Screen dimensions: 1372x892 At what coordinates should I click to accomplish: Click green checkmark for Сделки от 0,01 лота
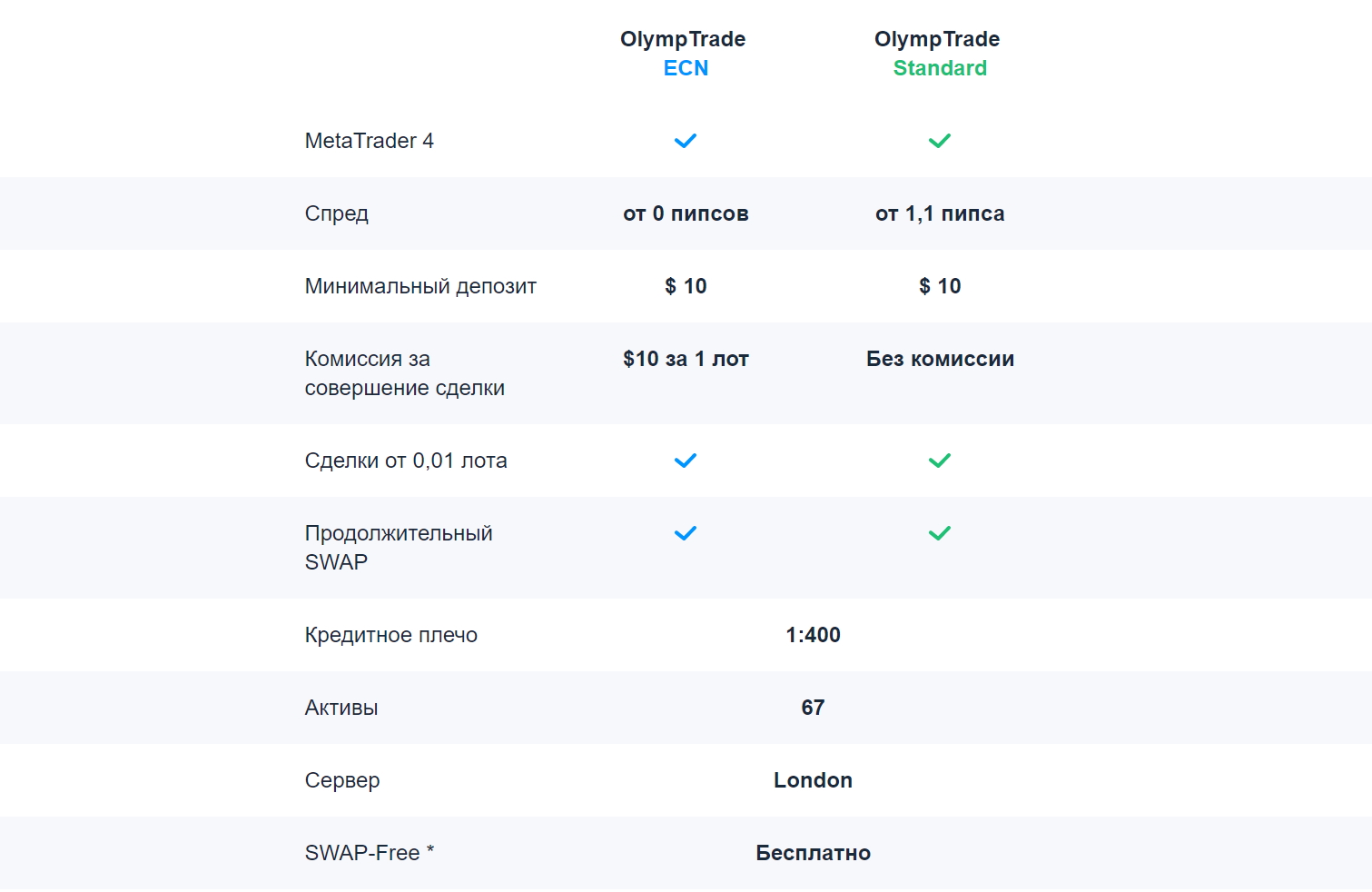940,461
